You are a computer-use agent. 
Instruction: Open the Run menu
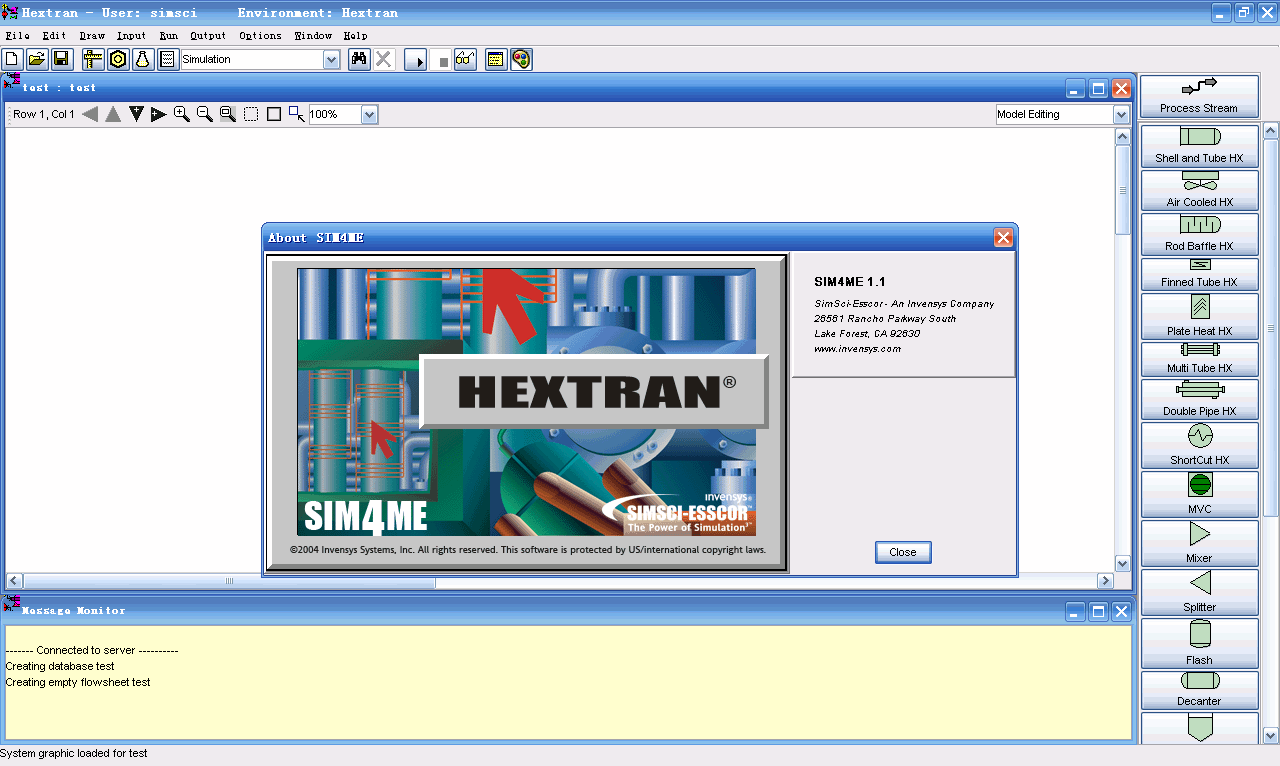point(169,36)
